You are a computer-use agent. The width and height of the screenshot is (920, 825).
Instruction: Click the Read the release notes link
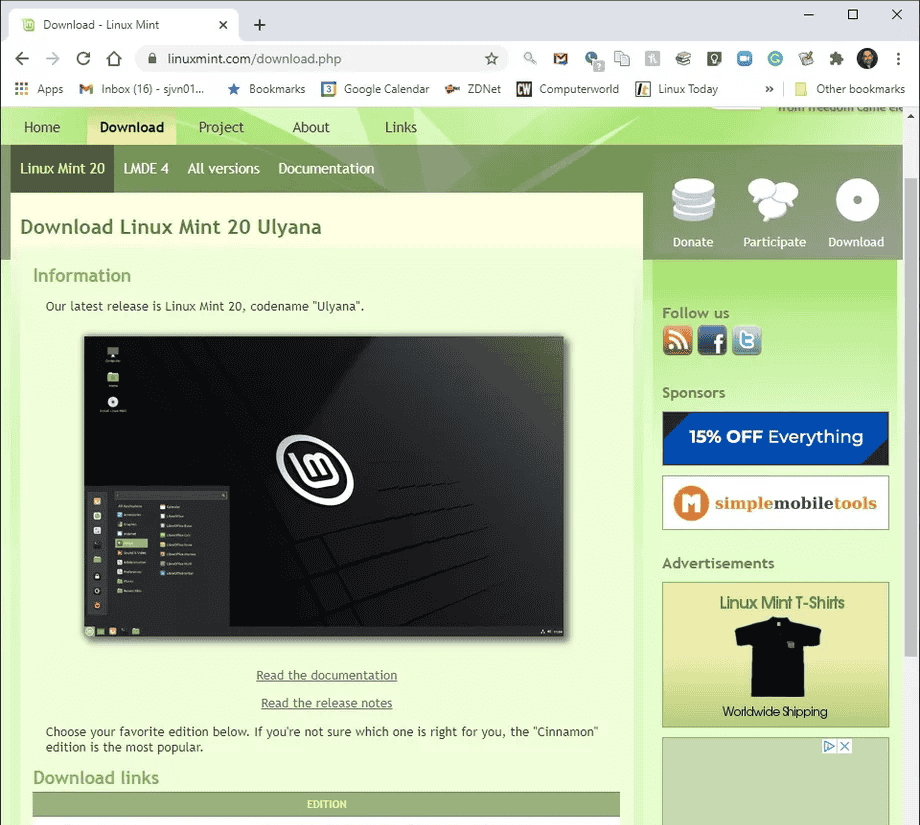pyautogui.click(x=326, y=703)
